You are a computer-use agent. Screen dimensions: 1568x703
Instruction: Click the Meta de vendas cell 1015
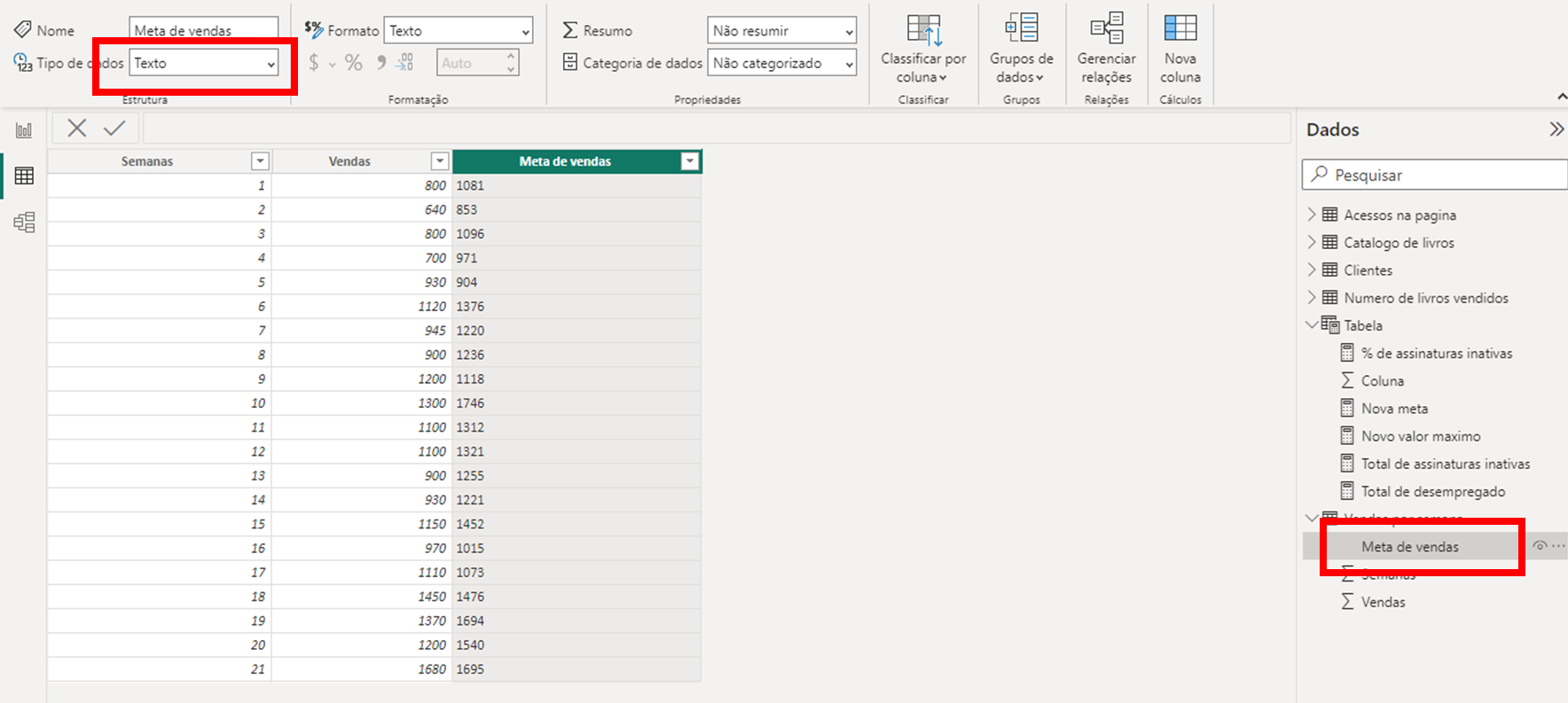(576, 548)
